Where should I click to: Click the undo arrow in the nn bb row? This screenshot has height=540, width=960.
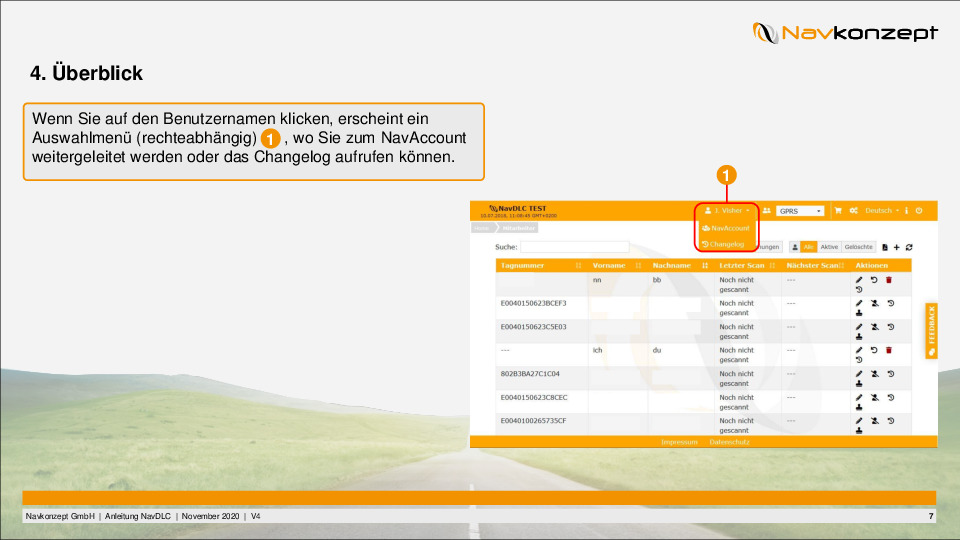(874, 280)
